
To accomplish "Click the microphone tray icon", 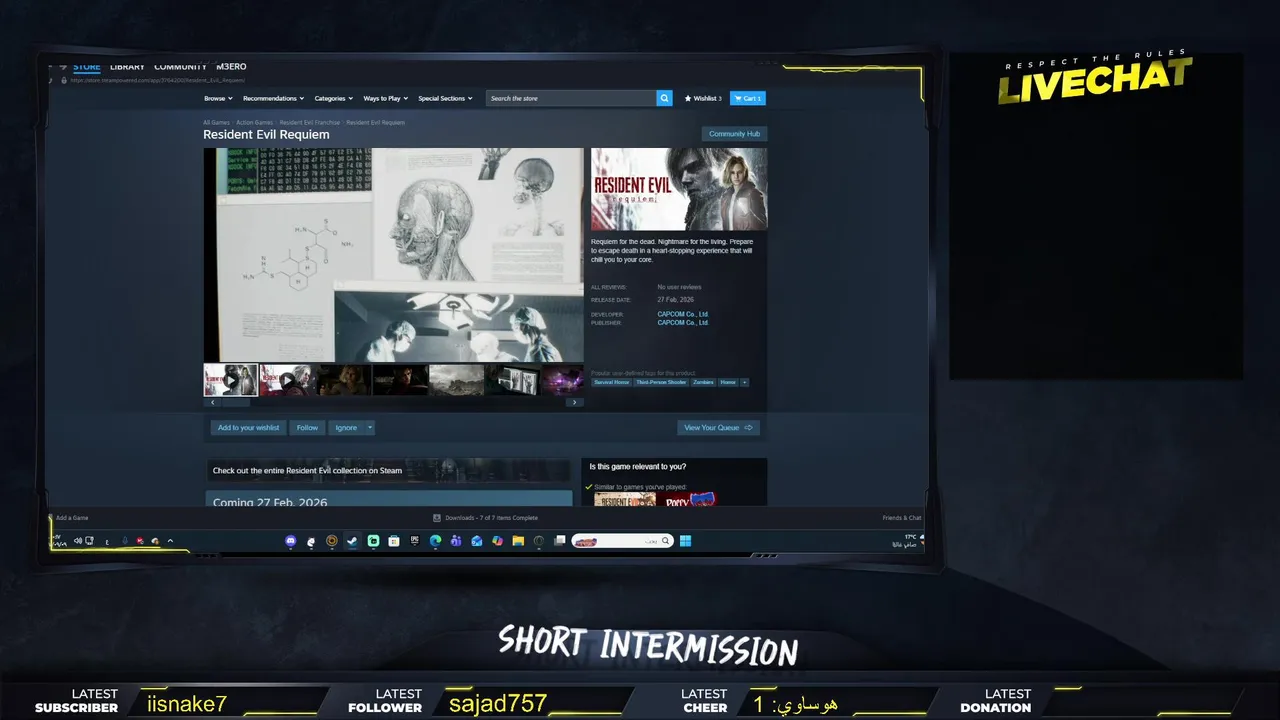I will (125, 541).
